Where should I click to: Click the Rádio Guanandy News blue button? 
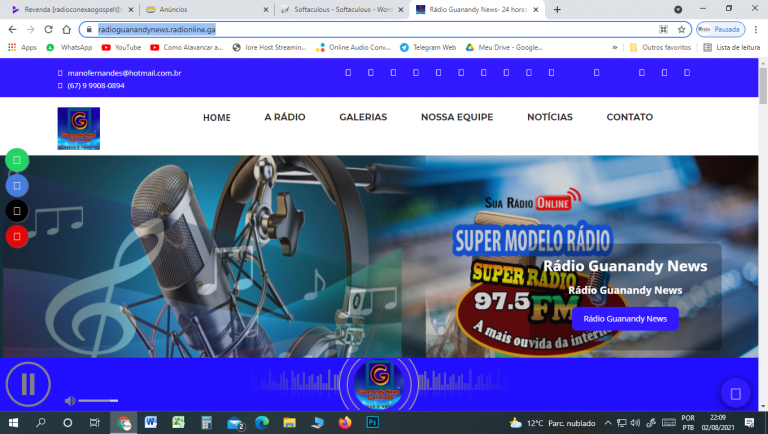click(625, 319)
